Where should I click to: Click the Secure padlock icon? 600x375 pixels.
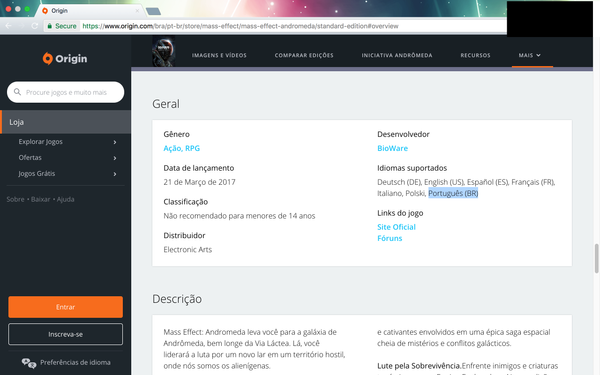pos(49,26)
